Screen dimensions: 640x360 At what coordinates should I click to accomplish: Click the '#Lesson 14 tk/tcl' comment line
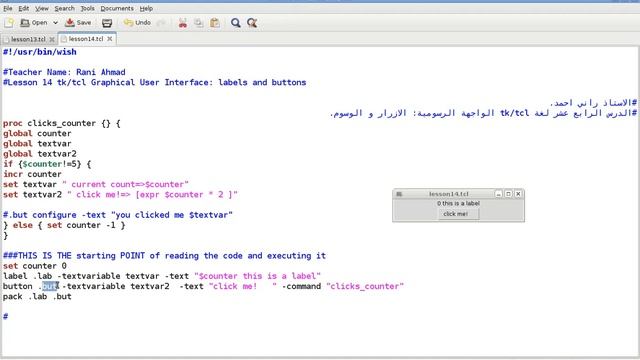click(x=154, y=82)
